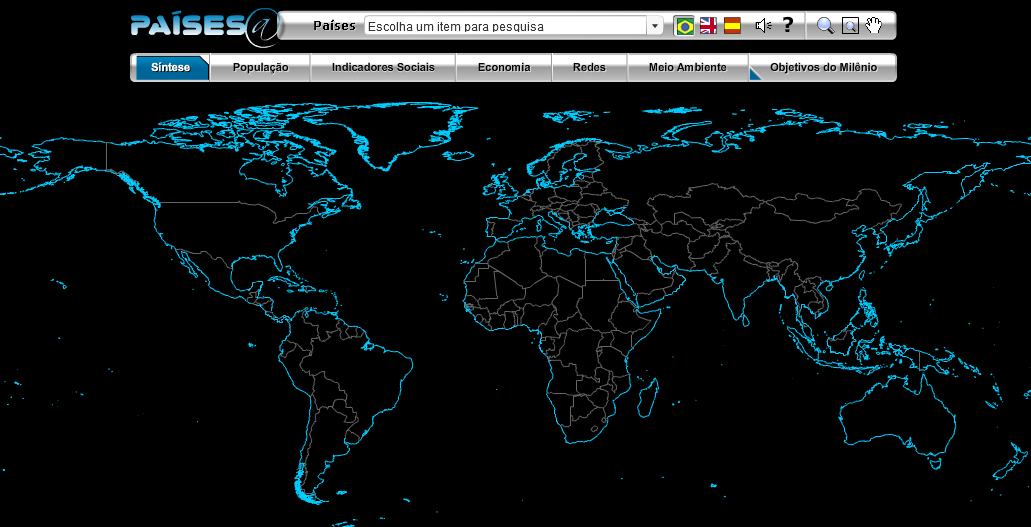Open the Redes tab

pos(589,68)
